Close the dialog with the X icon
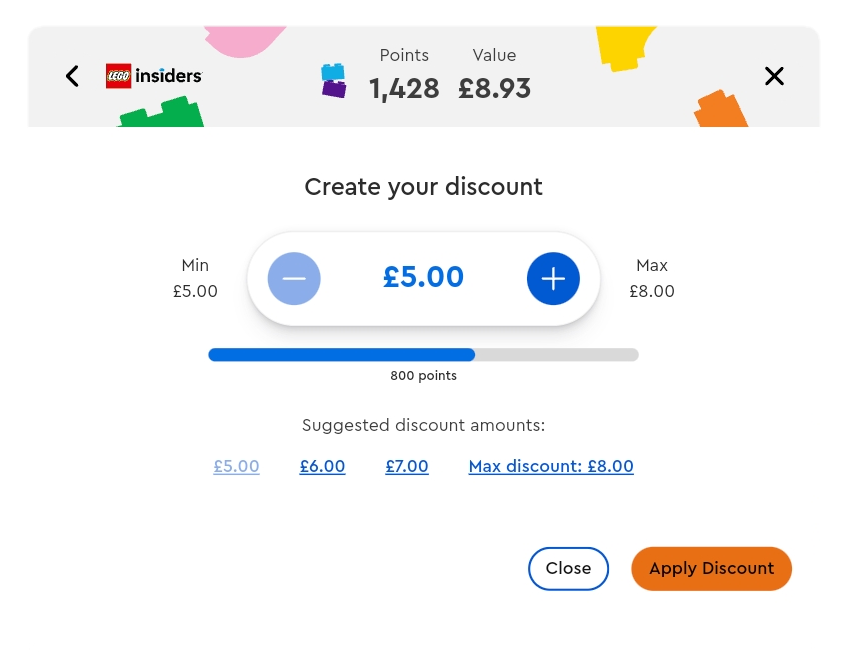 (x=774, y=76)
